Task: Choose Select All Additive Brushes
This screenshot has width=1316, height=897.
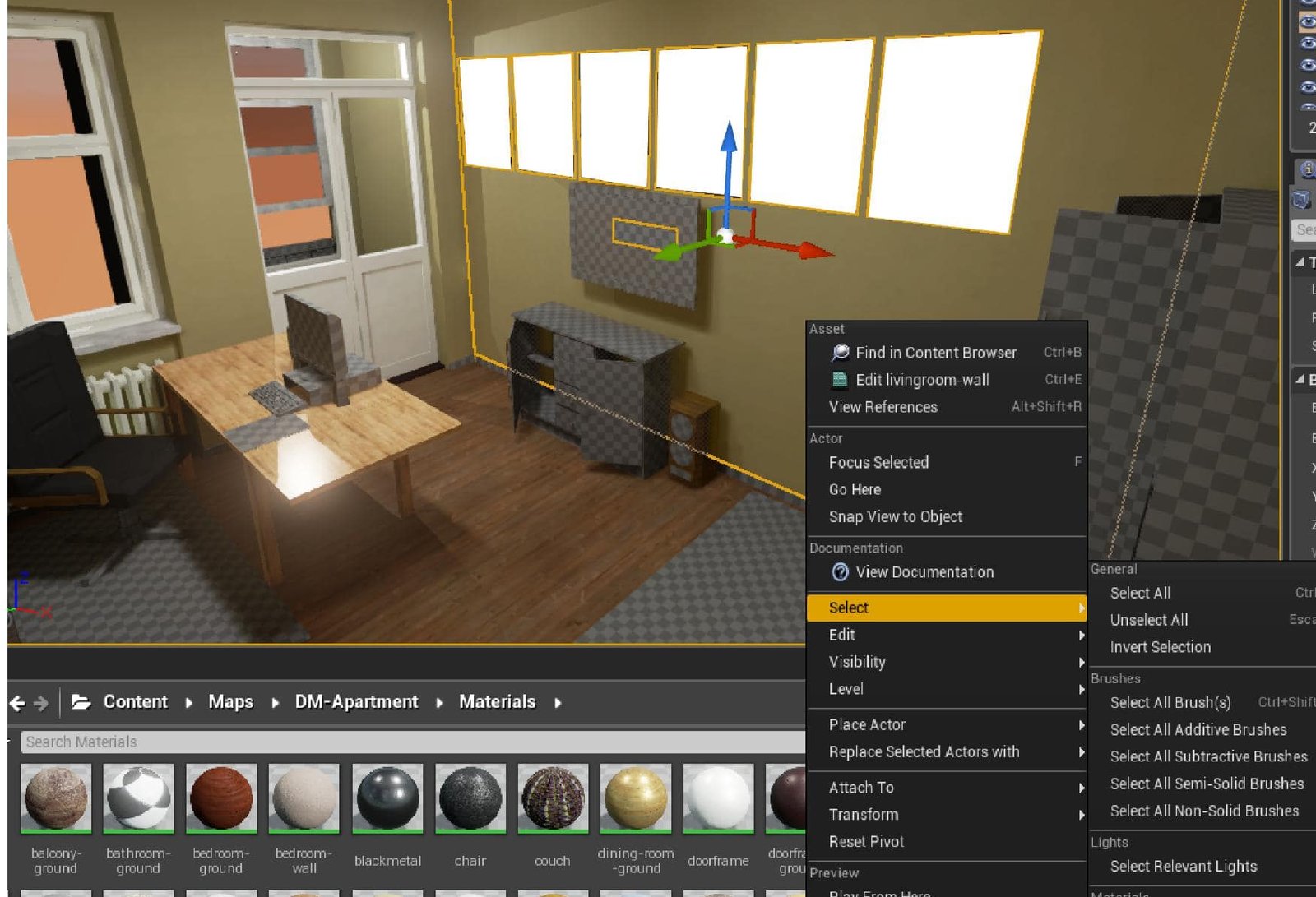Action: (1202, 729)
